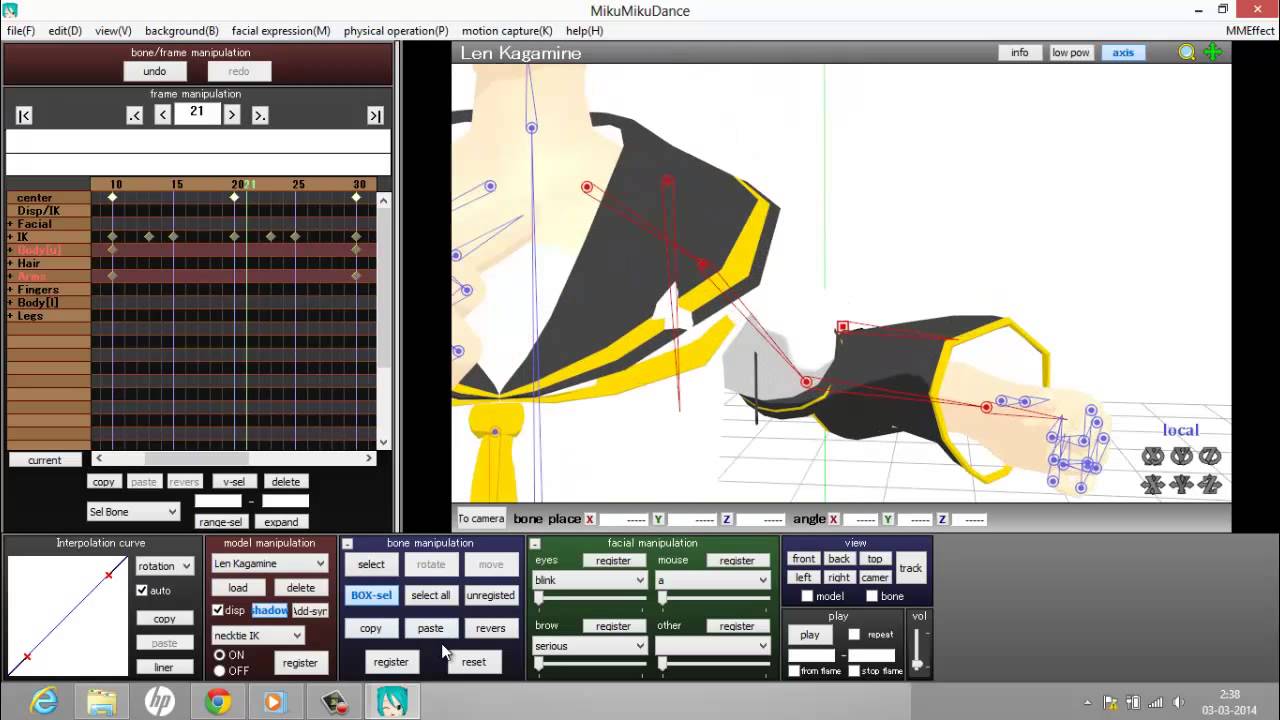Viewport: 1280px width, 720px height.
Task: Open File Explorer from taskbar
Action: (102, 702)
